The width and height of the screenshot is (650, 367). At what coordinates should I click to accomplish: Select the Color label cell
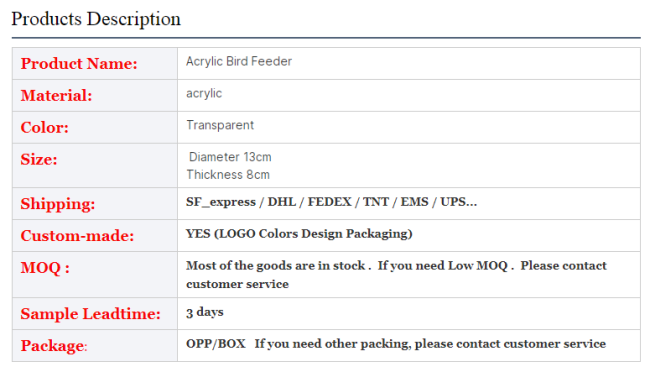95,127
